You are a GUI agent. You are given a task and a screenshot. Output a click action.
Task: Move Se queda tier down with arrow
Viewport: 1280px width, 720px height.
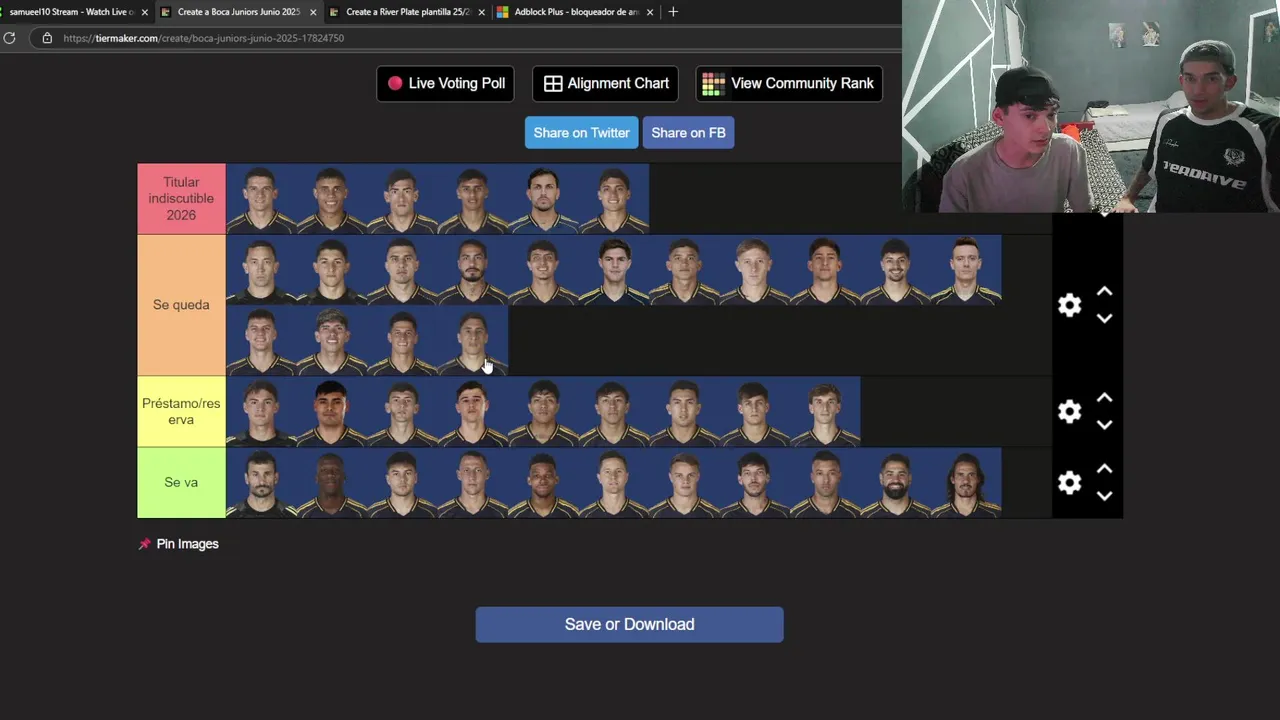coord(1104,318)
